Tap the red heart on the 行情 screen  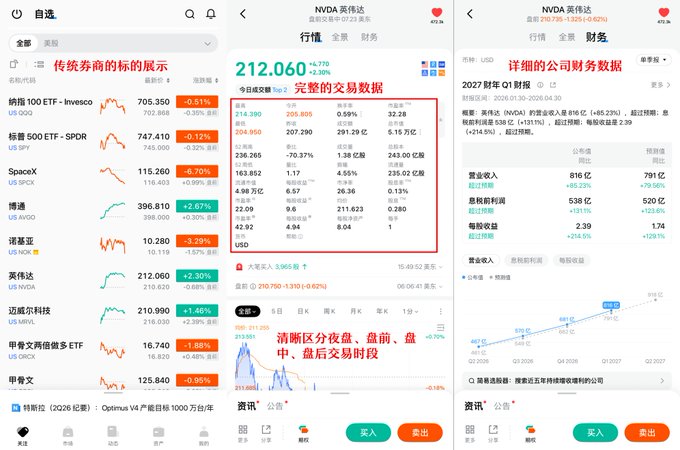pyautogui.click(x=437, y=13)
